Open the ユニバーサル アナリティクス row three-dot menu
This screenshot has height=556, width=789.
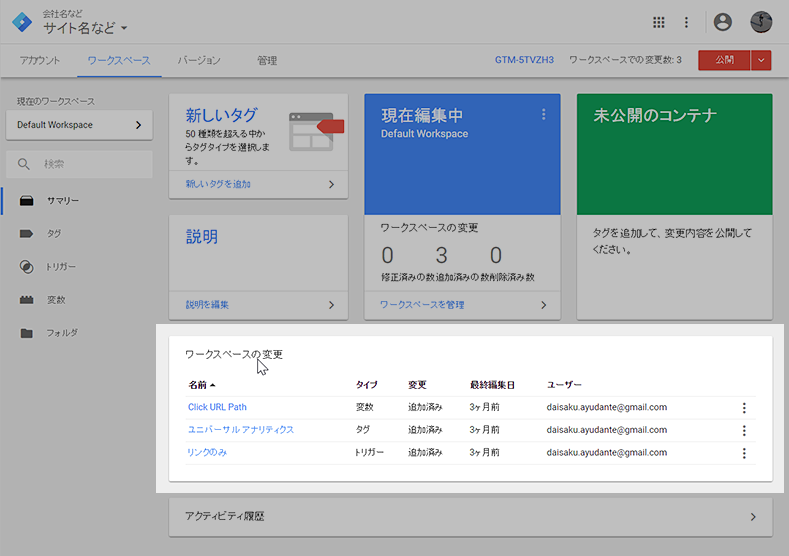(x=744, y=431)
